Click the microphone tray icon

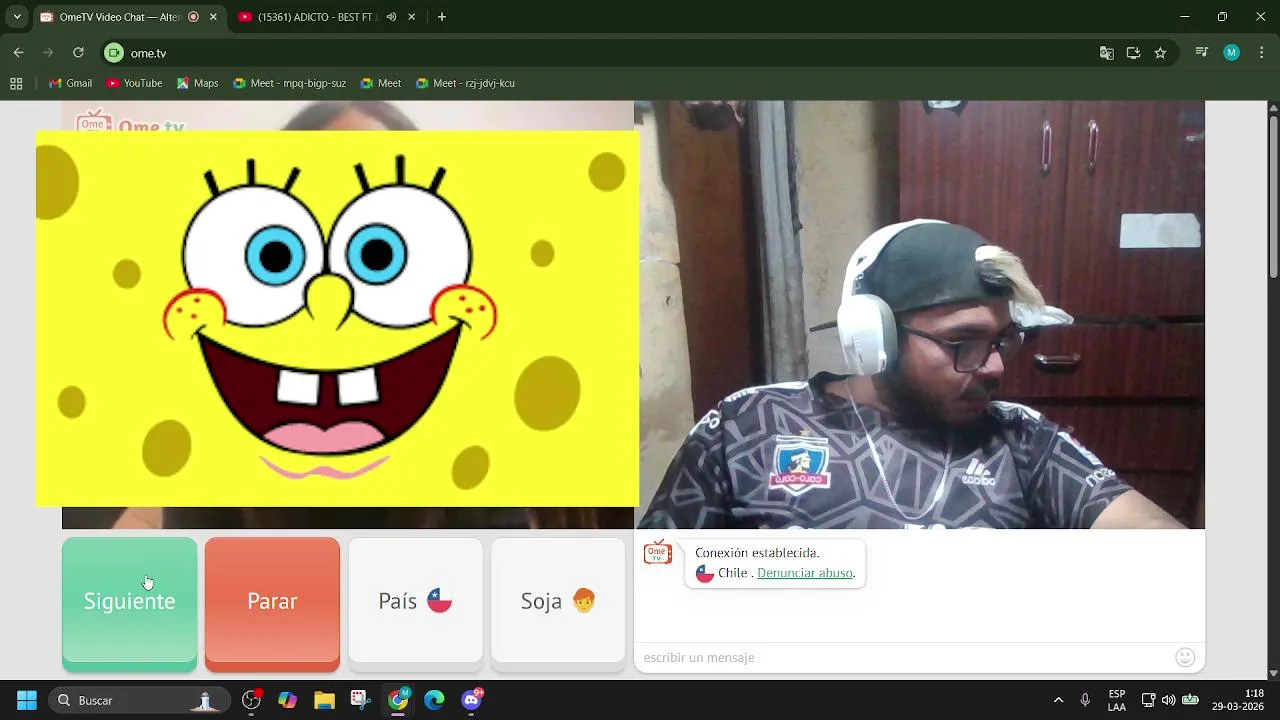point(1085,700)
